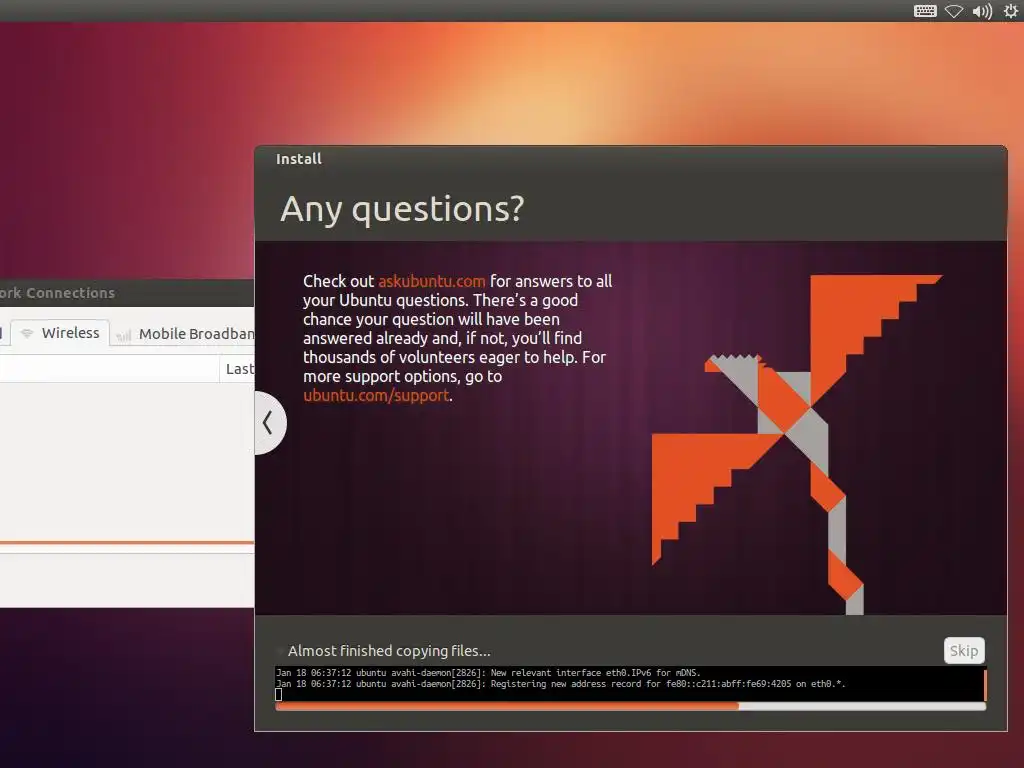Collapse the installer terminal log expander
Image resolution: width=1024 pixels, height=768 pixels.
click(281, 651)
